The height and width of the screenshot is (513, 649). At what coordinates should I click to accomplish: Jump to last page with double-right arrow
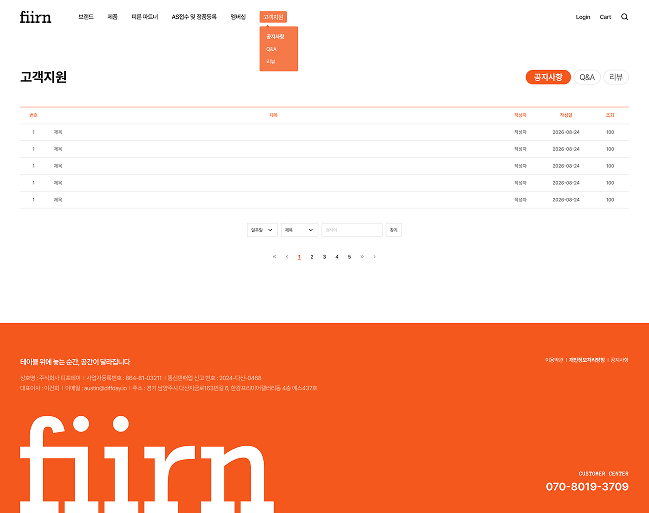362,257
